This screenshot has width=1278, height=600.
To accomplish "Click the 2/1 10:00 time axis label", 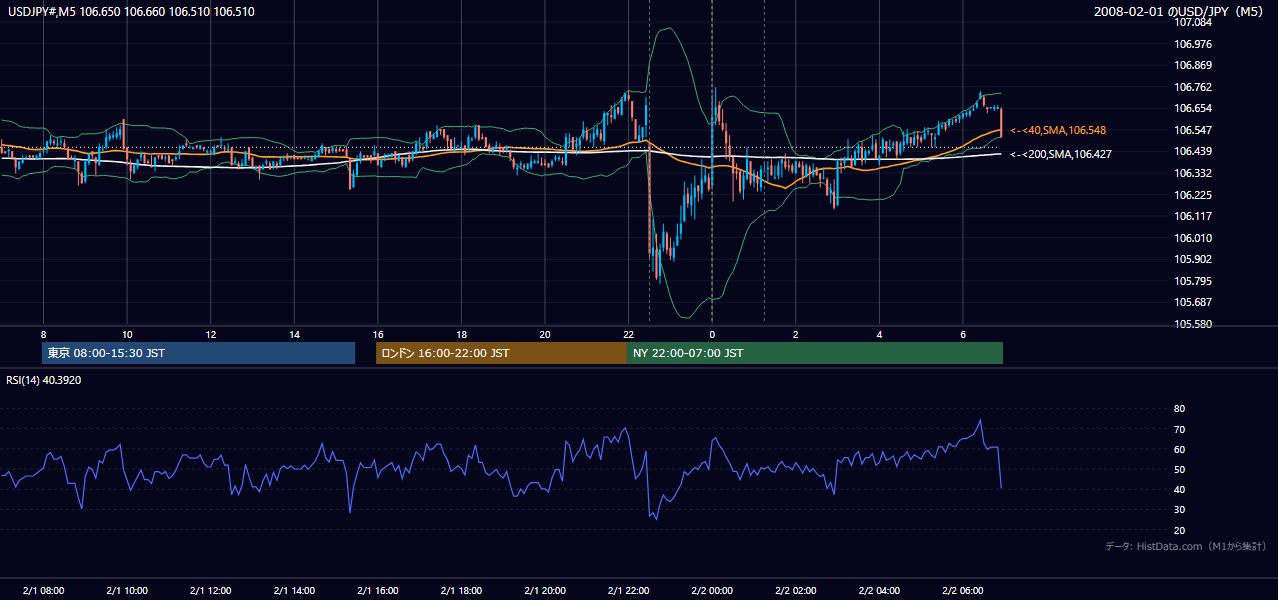I will pos(127,590).
